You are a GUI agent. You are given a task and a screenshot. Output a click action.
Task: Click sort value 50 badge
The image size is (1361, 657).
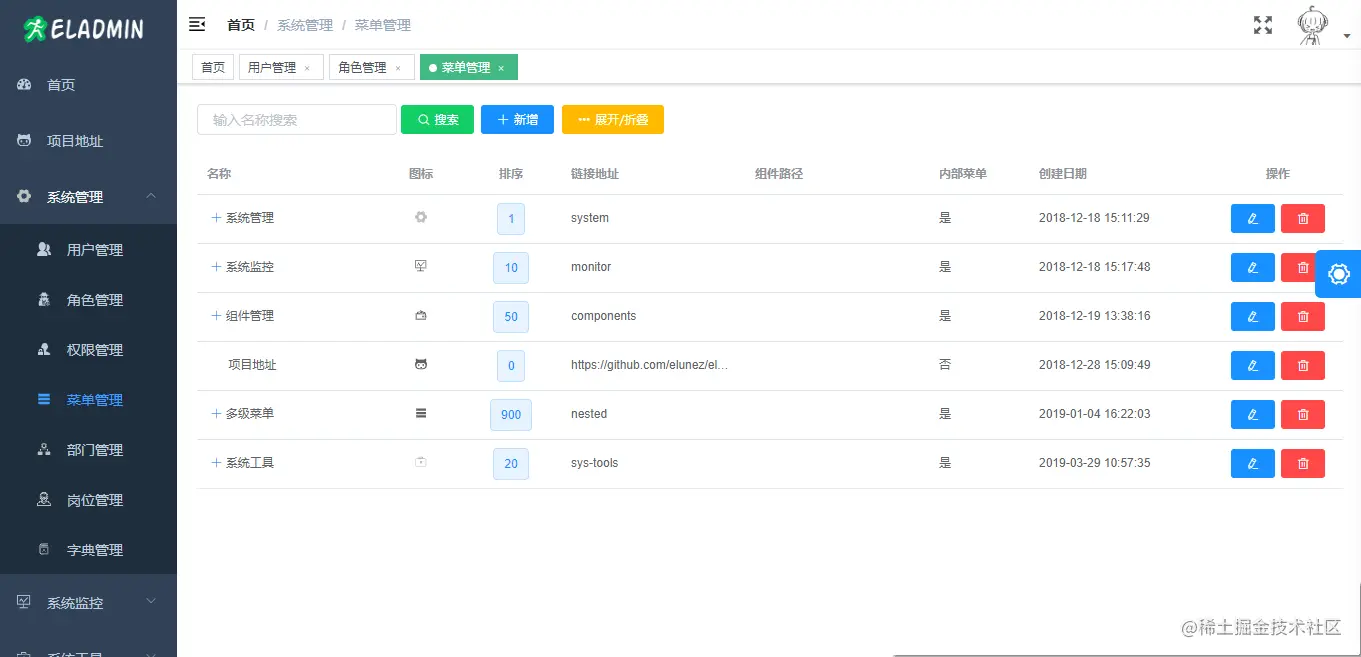(x=511, y=316)
